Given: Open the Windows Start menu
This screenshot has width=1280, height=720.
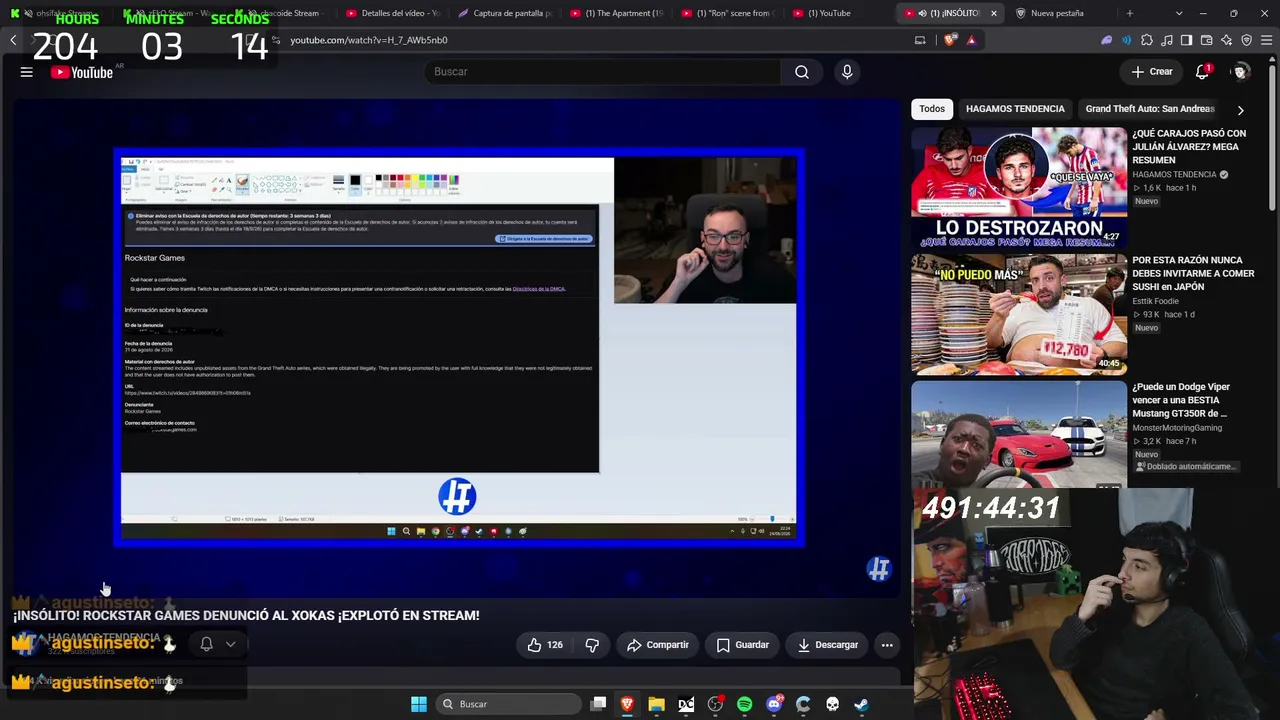Looking at the screenshot, I should pos(419,704).
